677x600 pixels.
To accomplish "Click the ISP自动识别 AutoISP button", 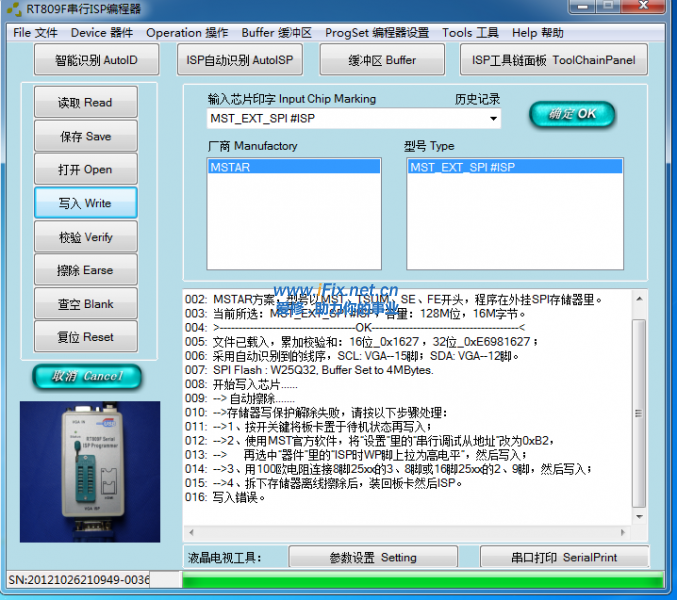I will coord(240,60).
